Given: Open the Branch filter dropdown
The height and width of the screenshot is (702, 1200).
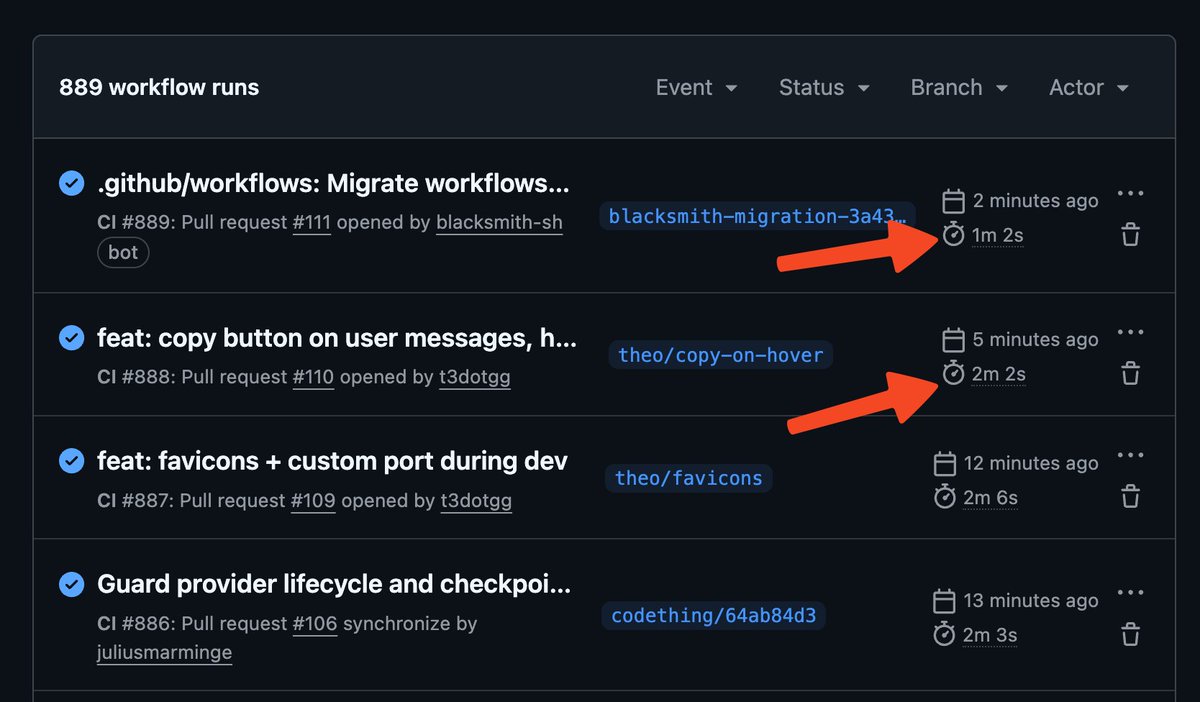Looking at the screenshot, I should tap(959, 88).
